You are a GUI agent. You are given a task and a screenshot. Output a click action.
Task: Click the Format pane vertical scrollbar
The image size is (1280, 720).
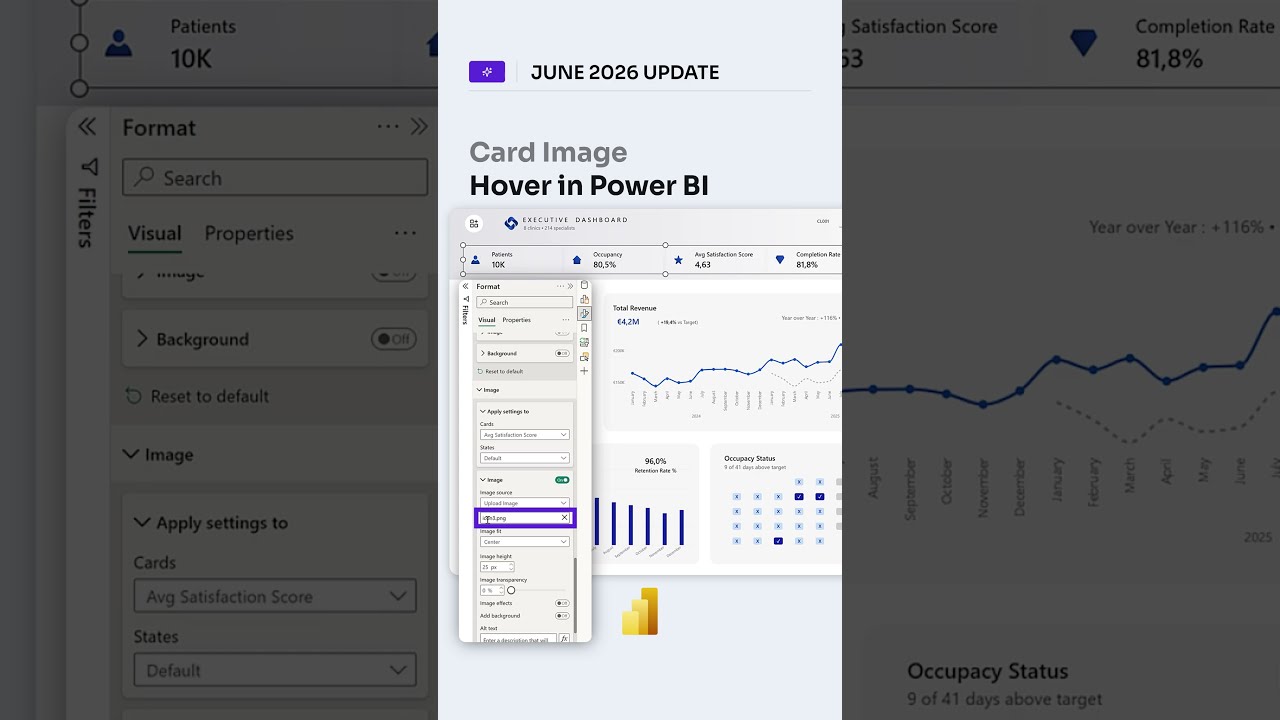pos(575,595)
